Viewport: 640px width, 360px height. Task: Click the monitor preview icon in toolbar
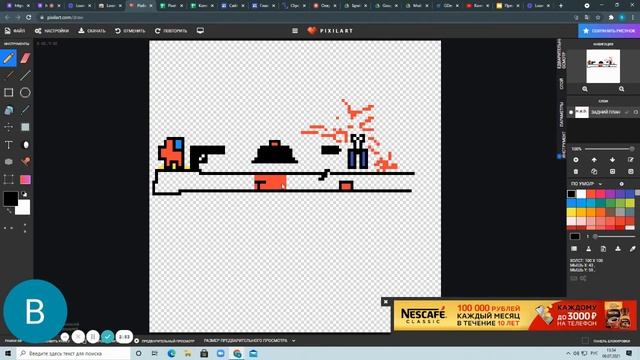200,31
